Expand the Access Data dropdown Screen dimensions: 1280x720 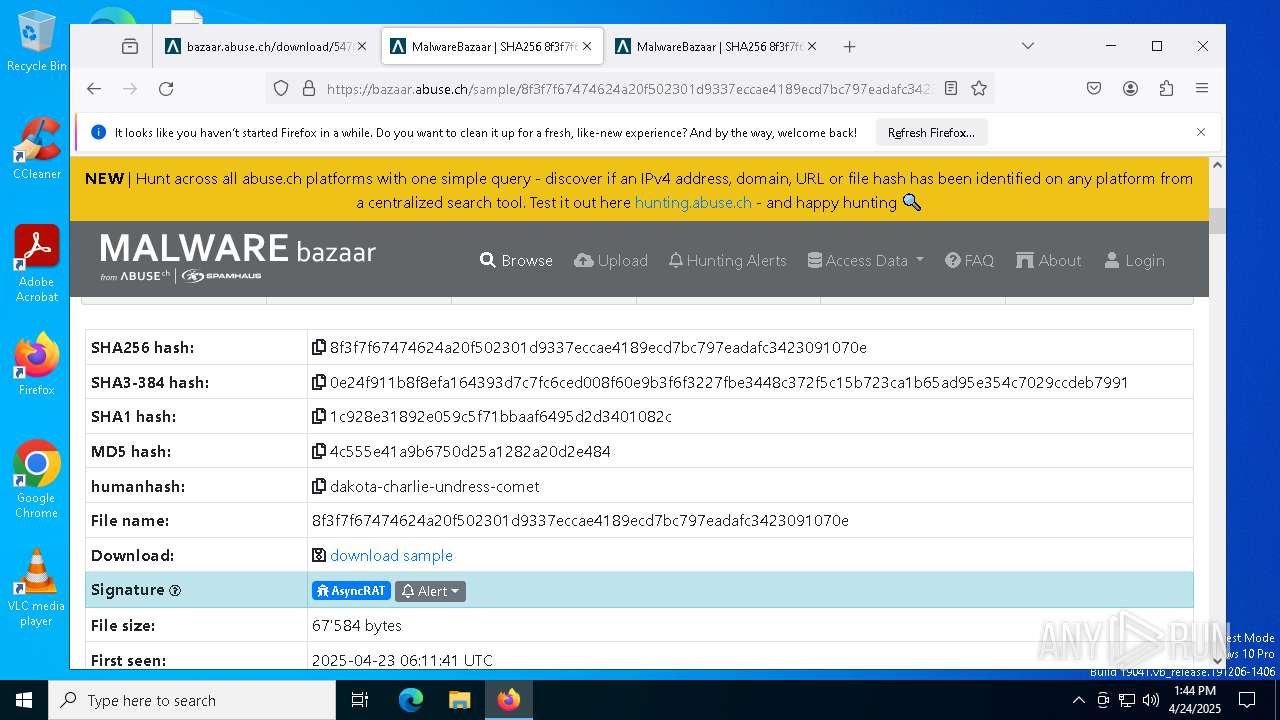tap(866, 260)
